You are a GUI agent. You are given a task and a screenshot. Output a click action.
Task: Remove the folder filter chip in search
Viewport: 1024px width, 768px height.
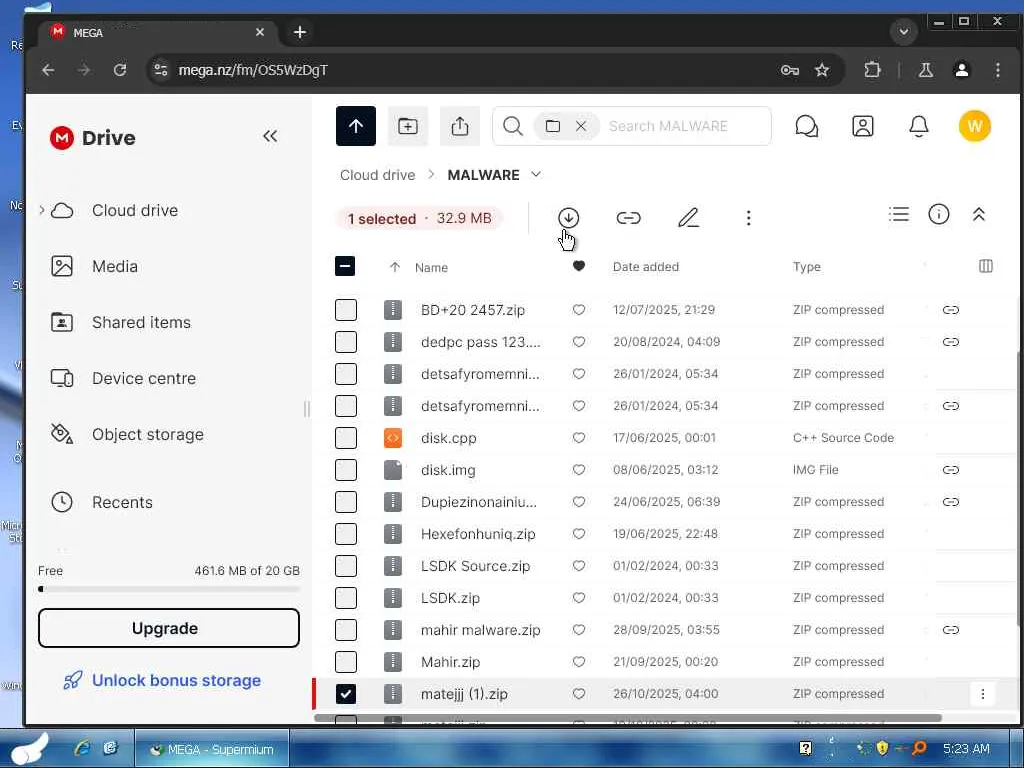pyautogui.click(x=581, y=126)
